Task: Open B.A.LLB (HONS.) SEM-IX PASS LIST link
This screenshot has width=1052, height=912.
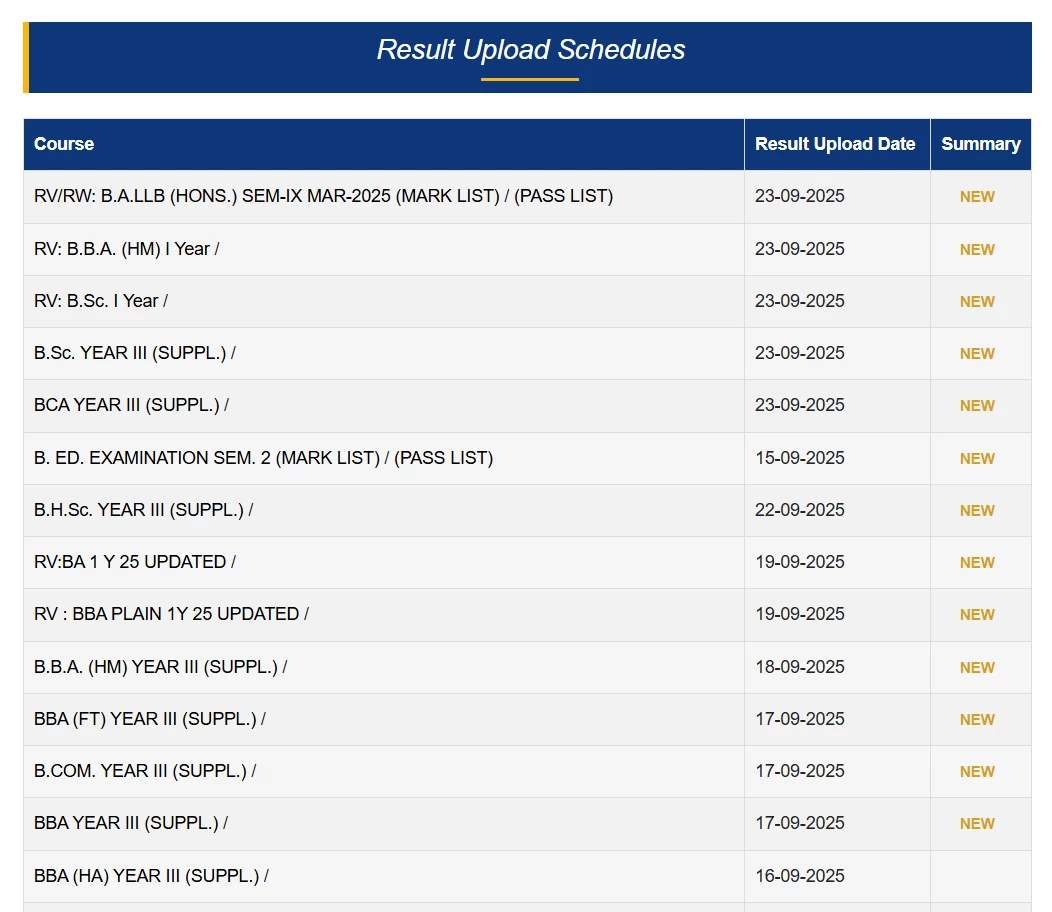Action: (563, 196)
